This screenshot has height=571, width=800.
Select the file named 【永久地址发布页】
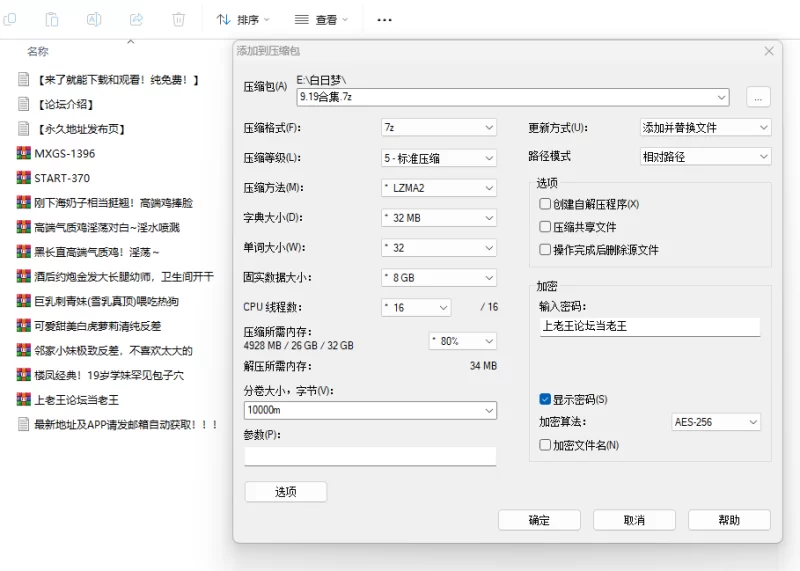[81, 129]
